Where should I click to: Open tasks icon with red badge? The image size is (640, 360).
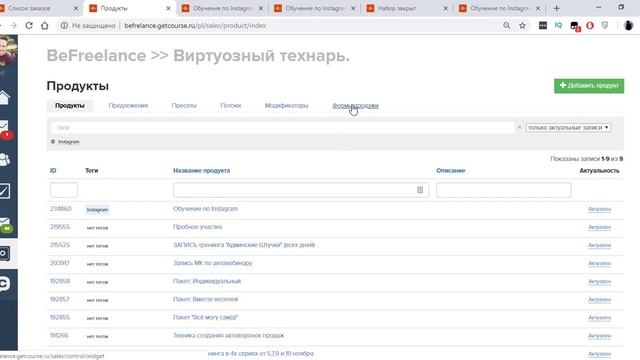click(5, 129)
